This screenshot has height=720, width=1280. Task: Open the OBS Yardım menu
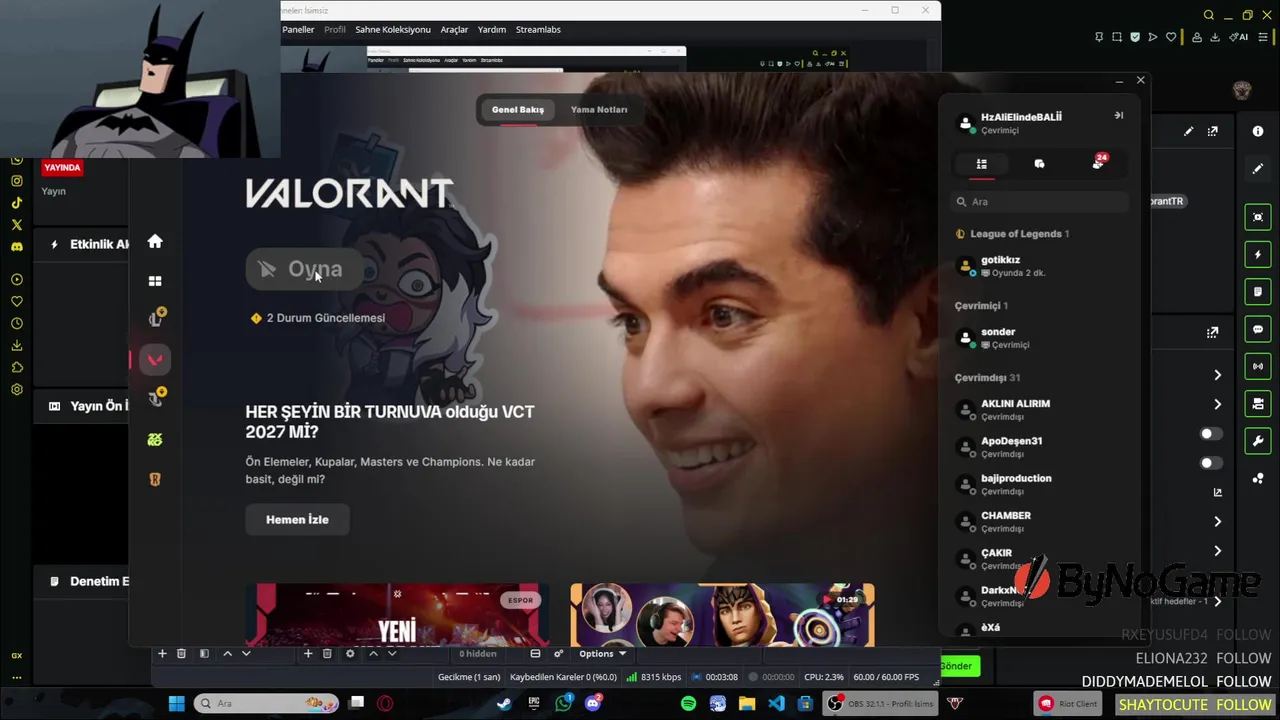pos(492,30)
